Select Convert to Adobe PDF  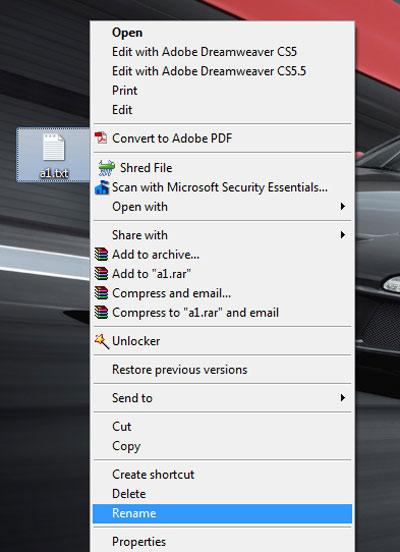coord(222,138)
